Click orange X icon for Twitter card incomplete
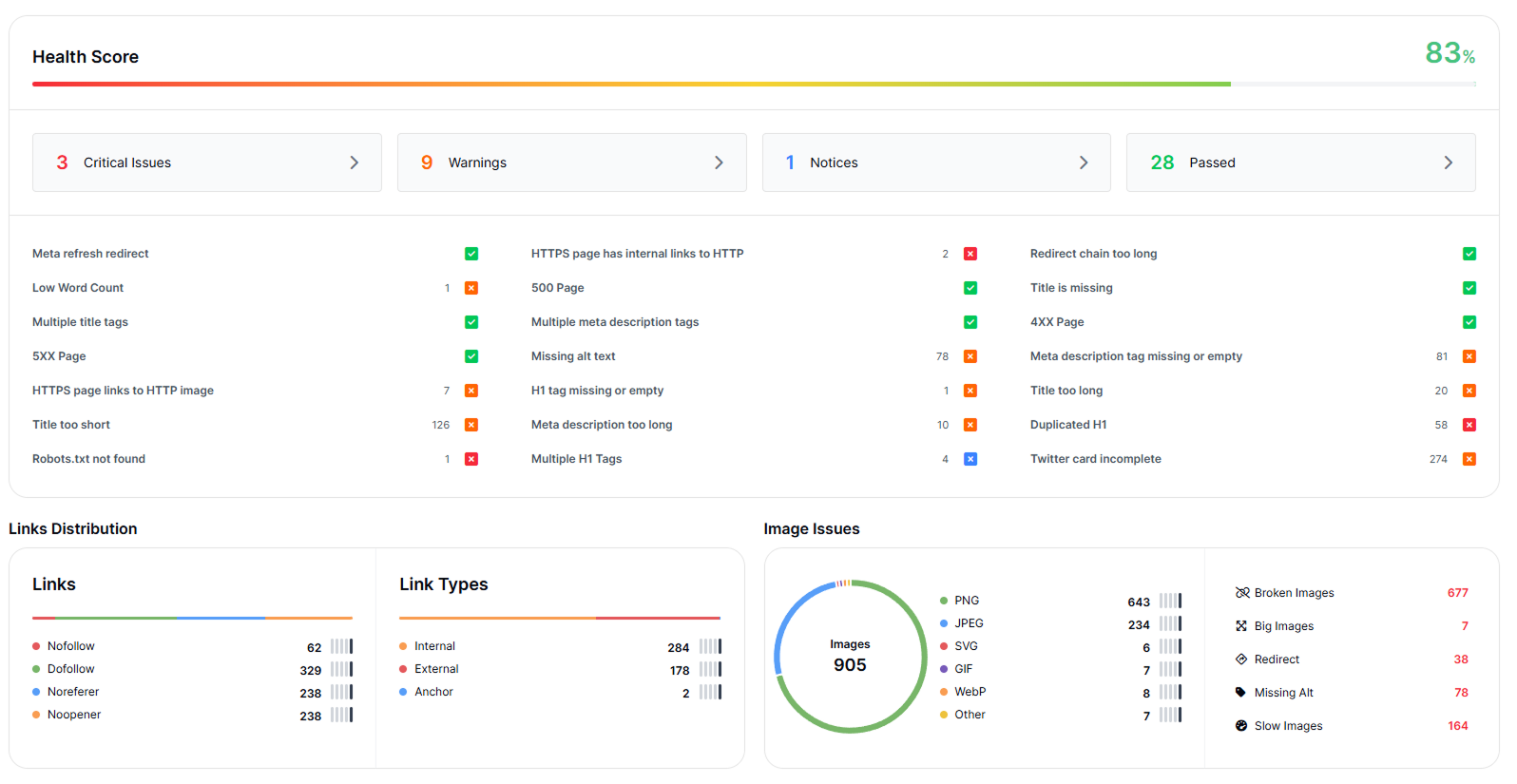1517x784 pixels. [x=1469, y=459]
